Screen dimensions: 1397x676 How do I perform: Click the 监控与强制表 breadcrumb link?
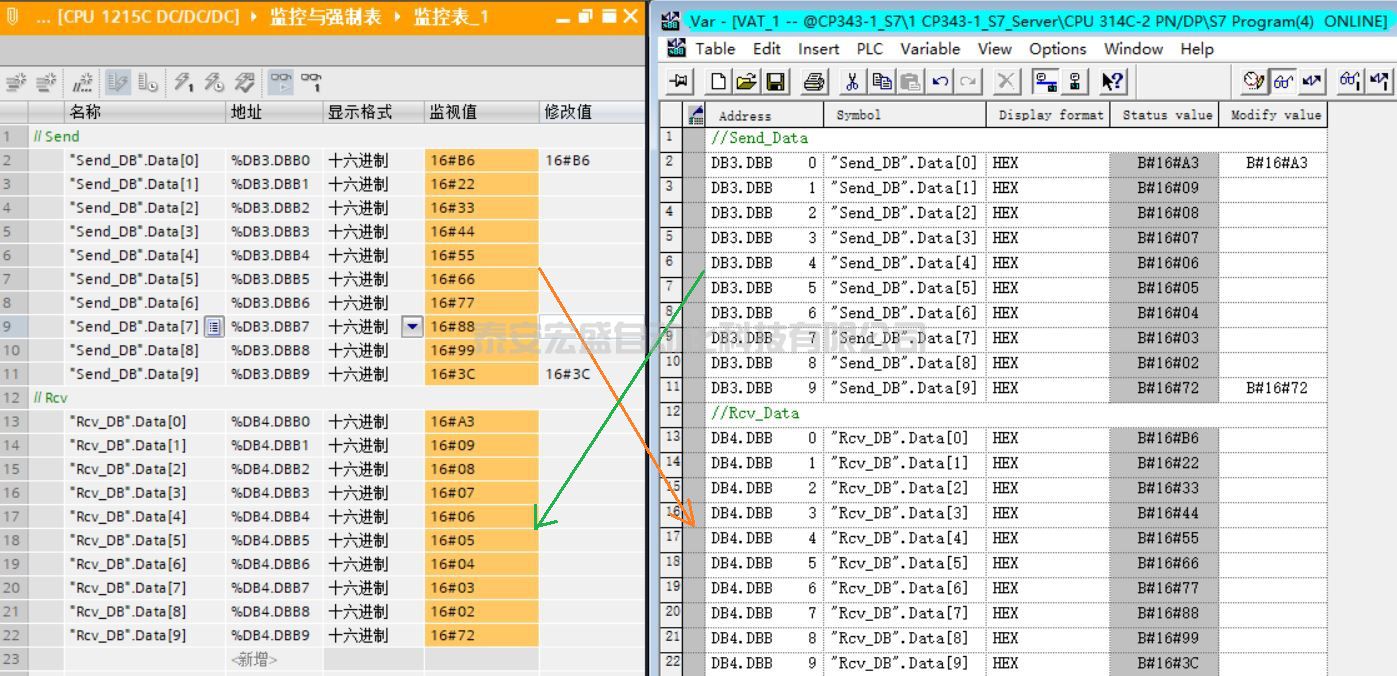(x=325, y=17)
